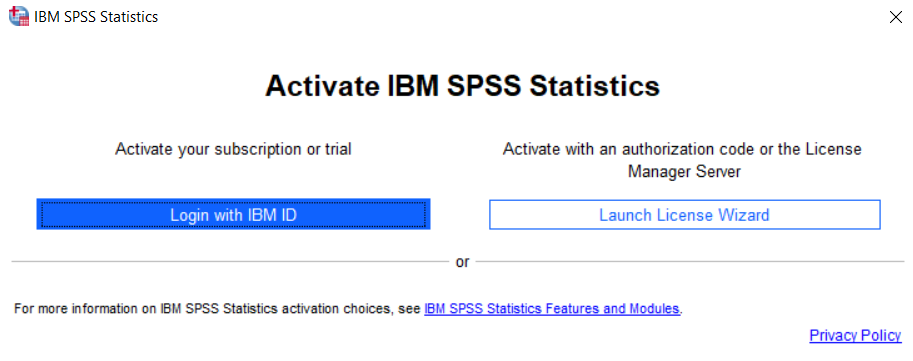This screenshot has height=361, width=913.
Task: Launch the License Wizard
Action: [684, 215]
